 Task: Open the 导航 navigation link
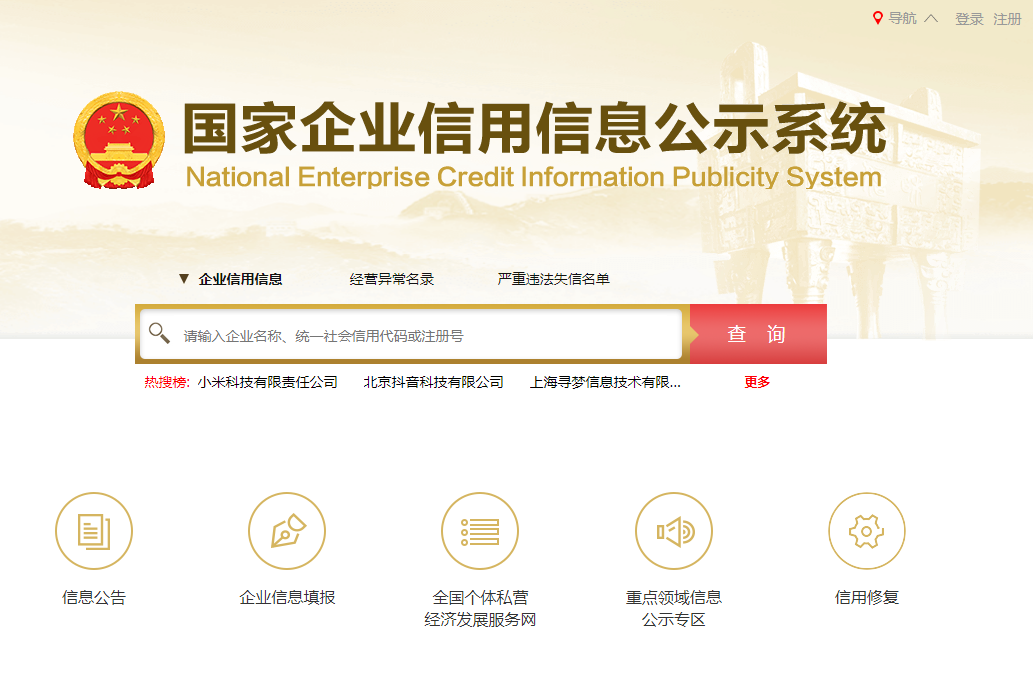pos(902,18)
